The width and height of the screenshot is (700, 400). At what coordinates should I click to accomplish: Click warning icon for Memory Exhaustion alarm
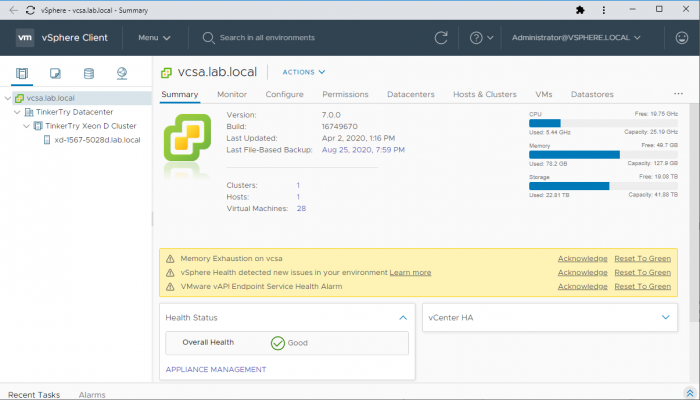pos(170,258)
